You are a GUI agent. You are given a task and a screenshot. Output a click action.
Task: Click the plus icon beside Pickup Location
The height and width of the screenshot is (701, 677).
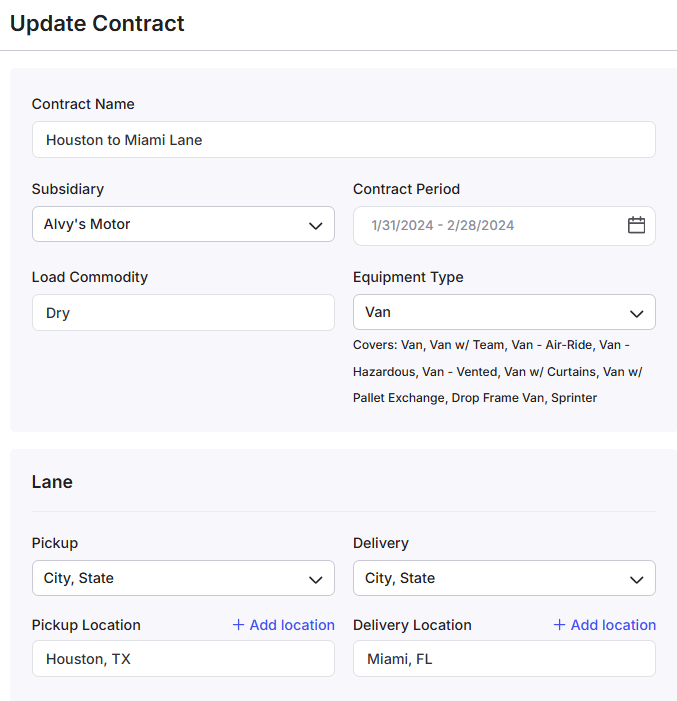(238, 625)
